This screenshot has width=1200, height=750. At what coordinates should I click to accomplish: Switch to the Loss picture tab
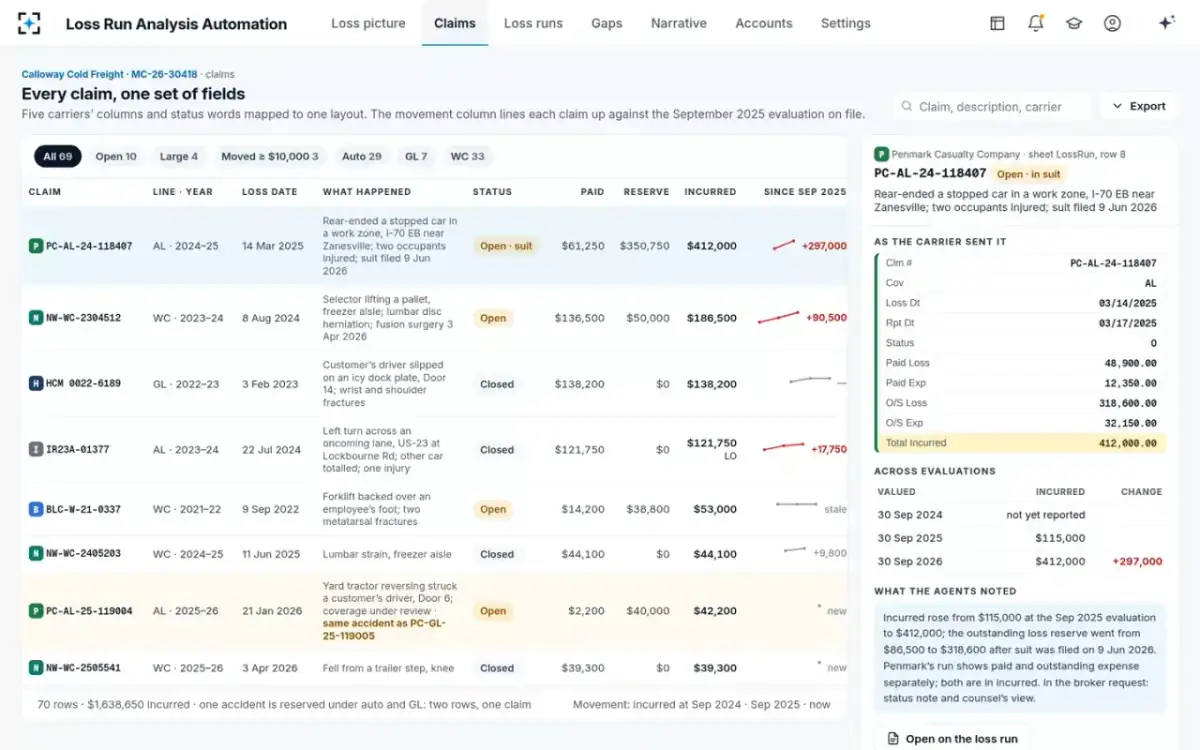pos(368,23)
